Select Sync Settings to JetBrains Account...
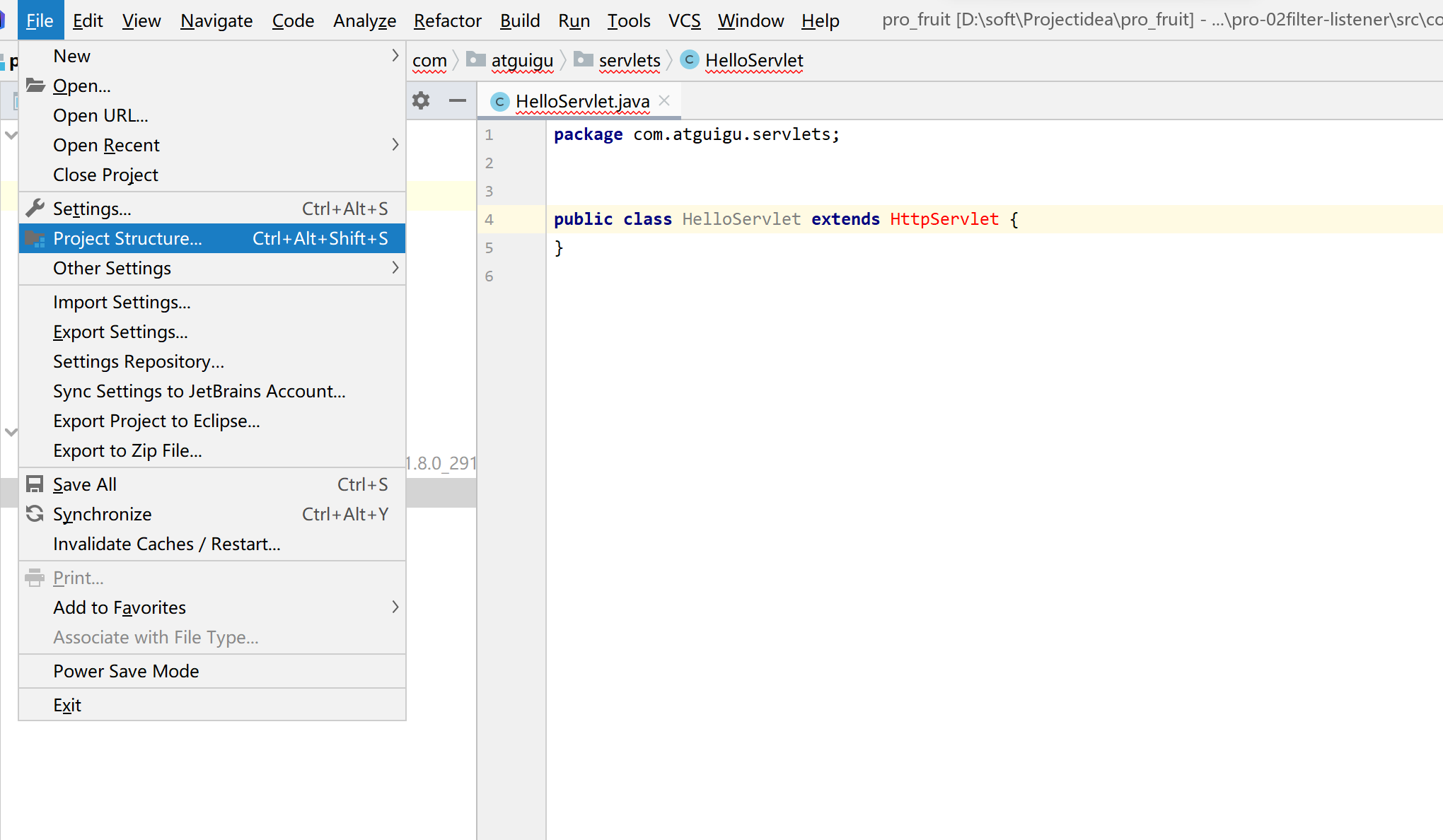The width and height of the screenshot is (1443, 840). pos(212,391)
